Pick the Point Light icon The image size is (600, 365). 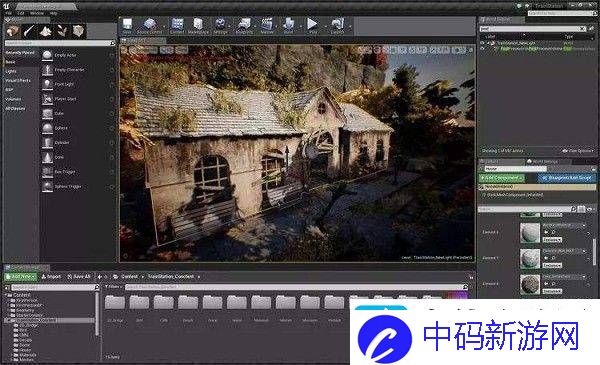click(47, 84)
